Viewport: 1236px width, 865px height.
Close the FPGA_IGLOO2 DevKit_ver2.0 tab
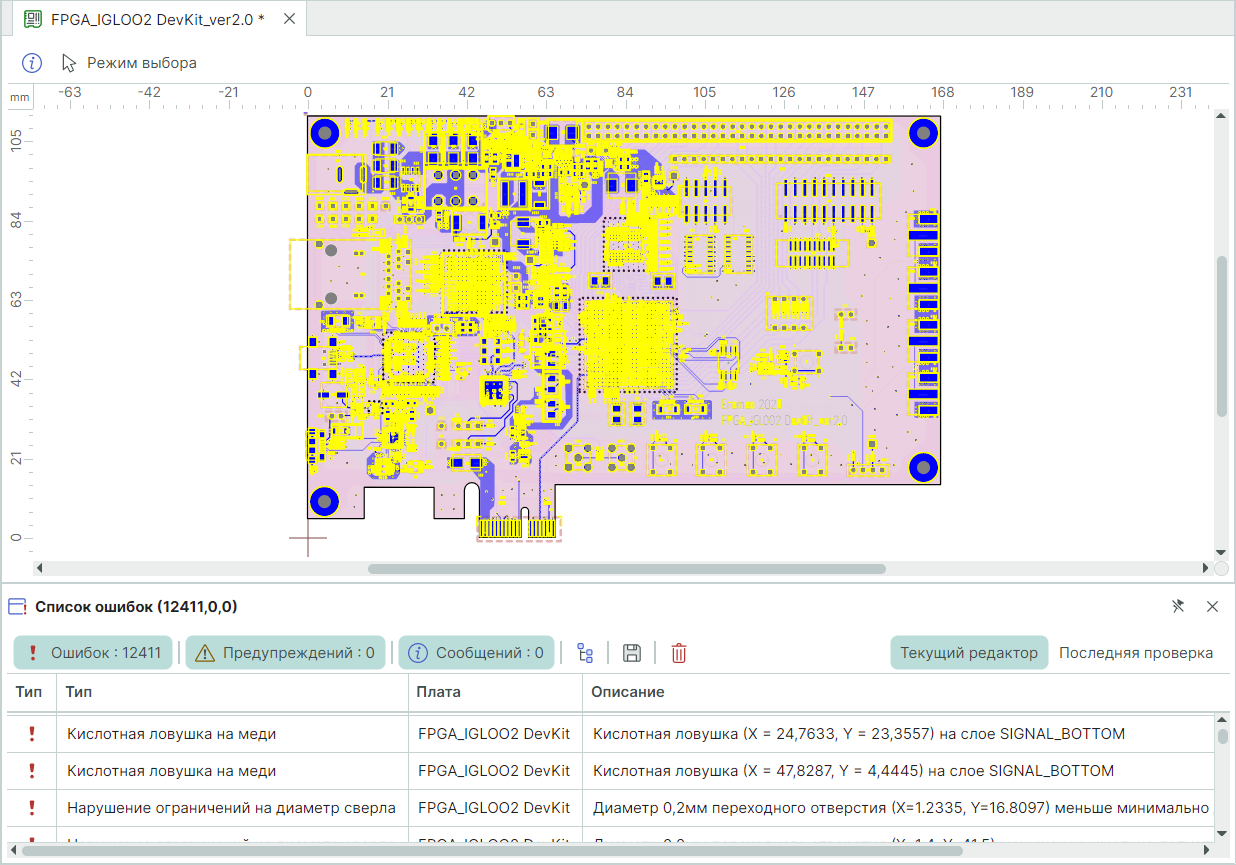pos(289,19)
